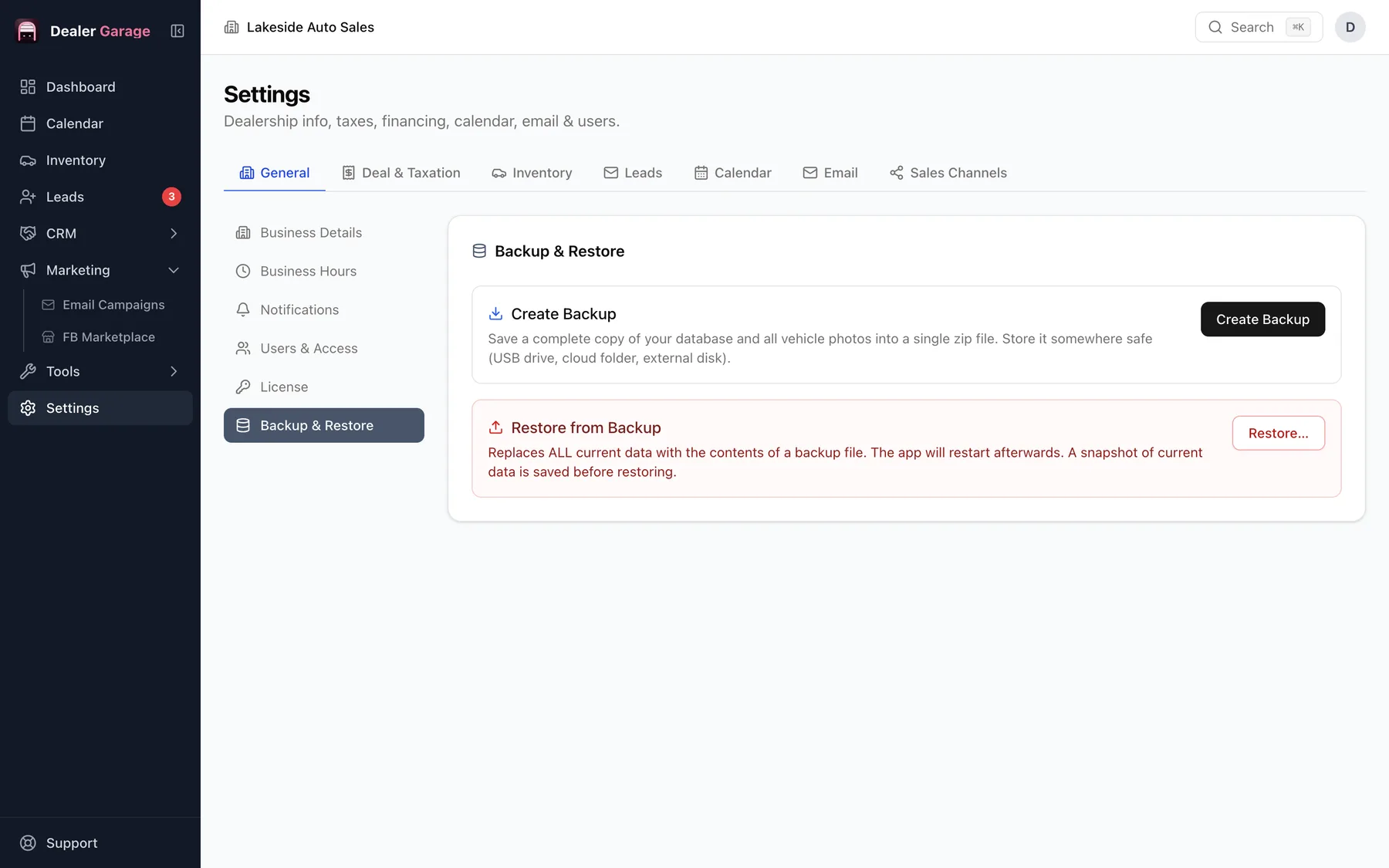The image size is (1389, 868).
Task: Go to Calendar in the sidebar
Action: pyautogui.click(x=100, y=123)
